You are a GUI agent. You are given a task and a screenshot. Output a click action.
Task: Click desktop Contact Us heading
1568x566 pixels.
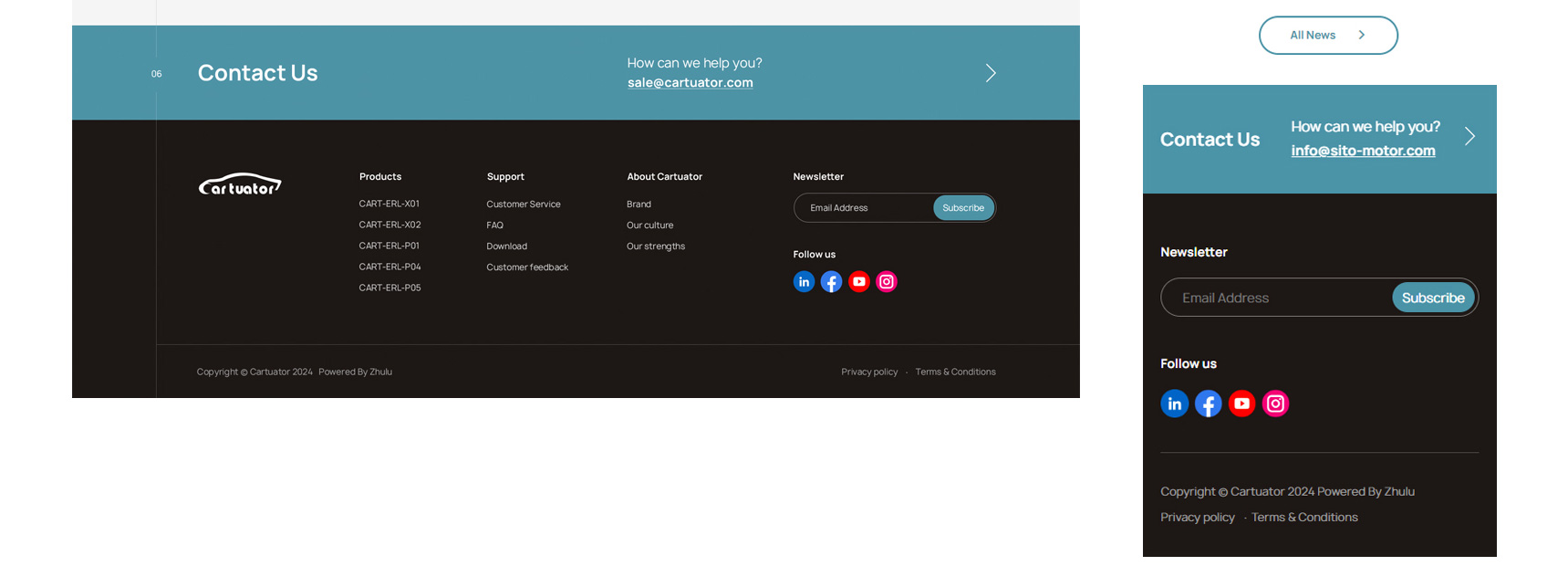tap(257, 73)
